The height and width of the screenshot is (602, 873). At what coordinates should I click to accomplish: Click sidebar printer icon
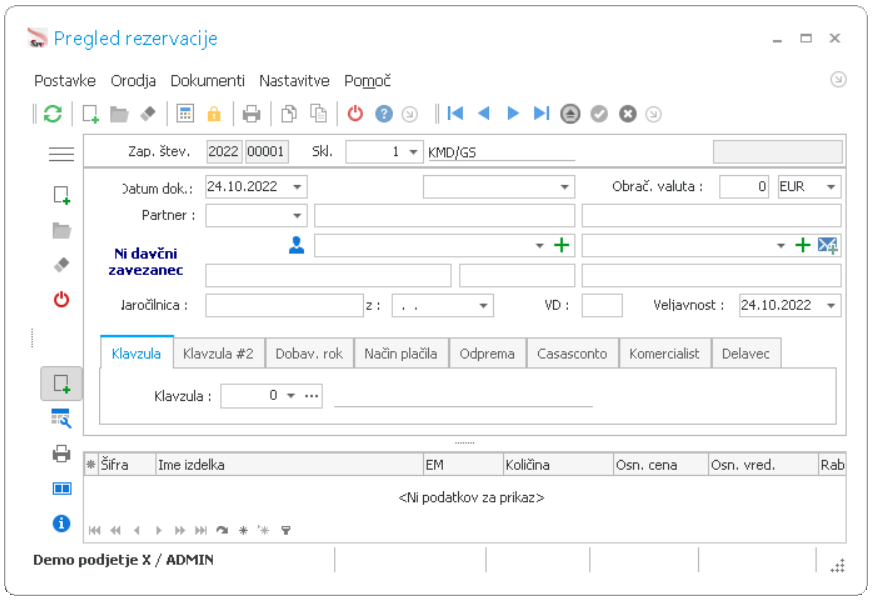click(x=61, y=454)
